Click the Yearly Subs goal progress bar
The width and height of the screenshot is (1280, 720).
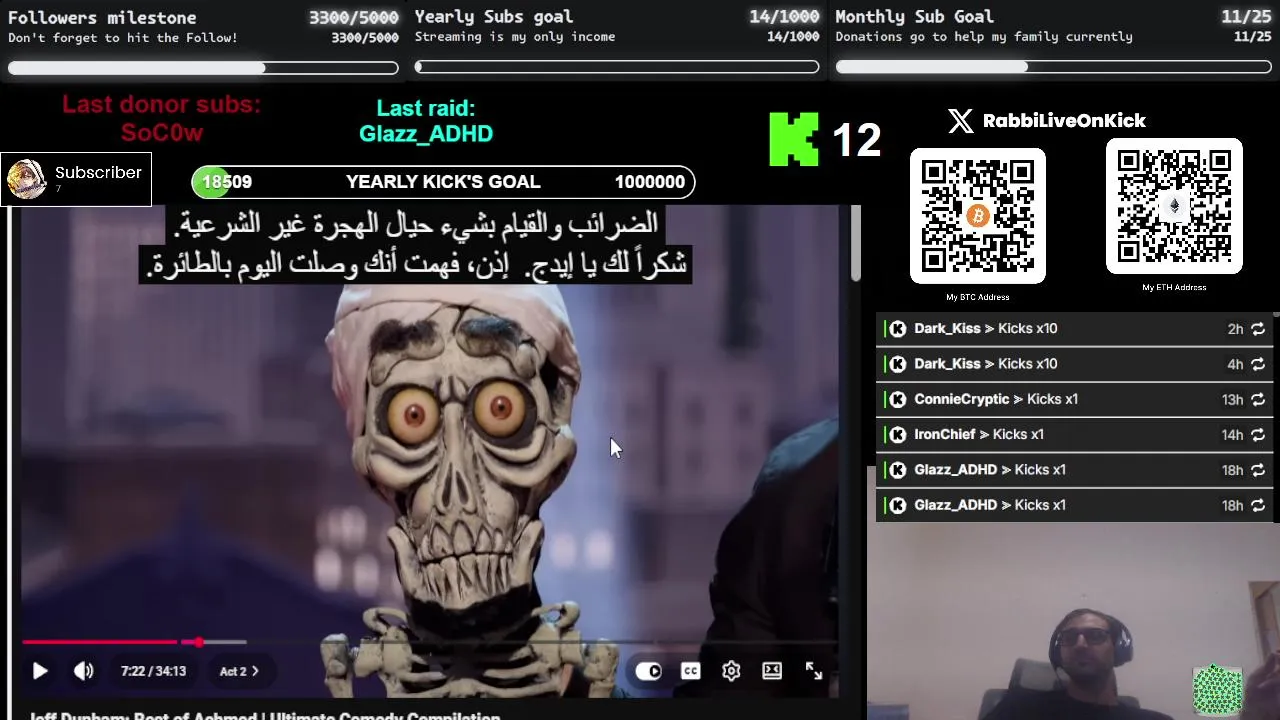pos(617,67)
